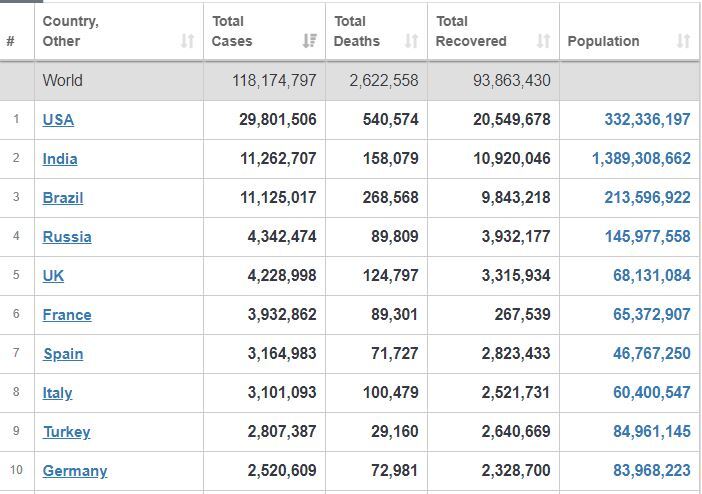Open the Italy country link
The height and width of the screenshot is (494, 702).
pyautogui.click(x=57, y=392)
